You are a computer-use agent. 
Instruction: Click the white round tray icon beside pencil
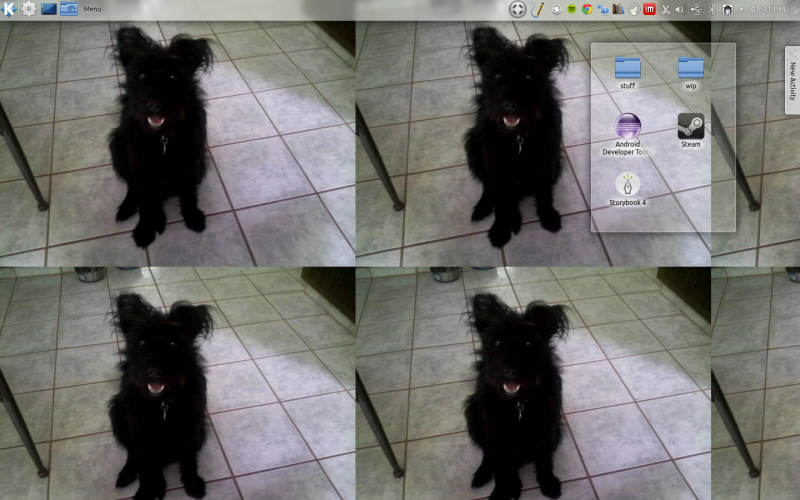click(557, 9)
